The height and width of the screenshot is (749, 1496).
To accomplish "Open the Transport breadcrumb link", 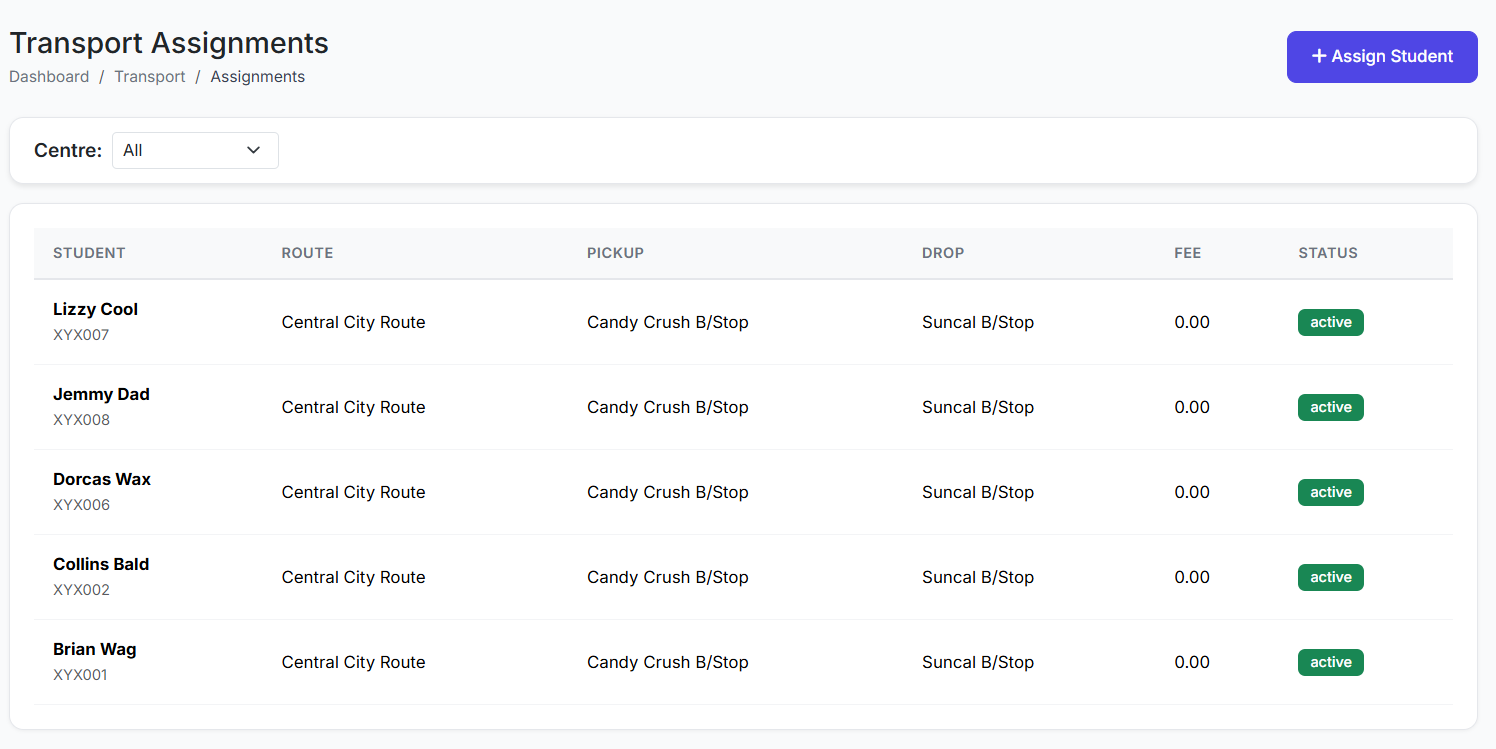I will [x=150, y=77].
